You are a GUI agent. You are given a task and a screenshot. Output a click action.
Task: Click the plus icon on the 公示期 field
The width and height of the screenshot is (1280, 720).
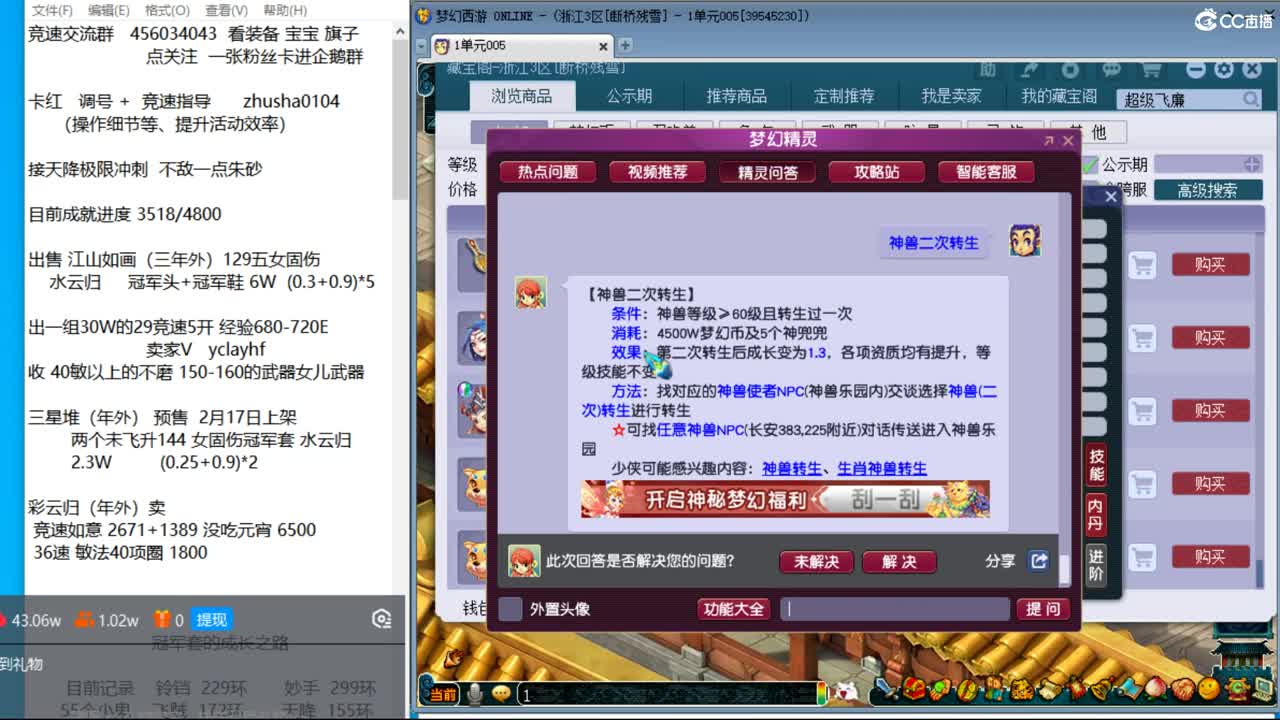click(1252, 164)
